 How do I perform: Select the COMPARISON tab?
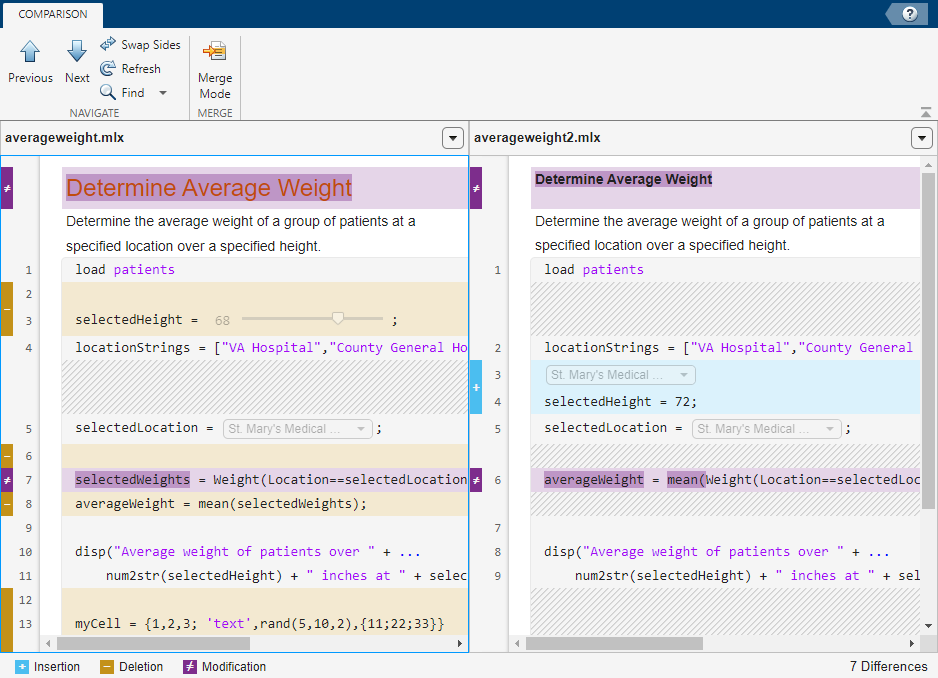[52, 14]
